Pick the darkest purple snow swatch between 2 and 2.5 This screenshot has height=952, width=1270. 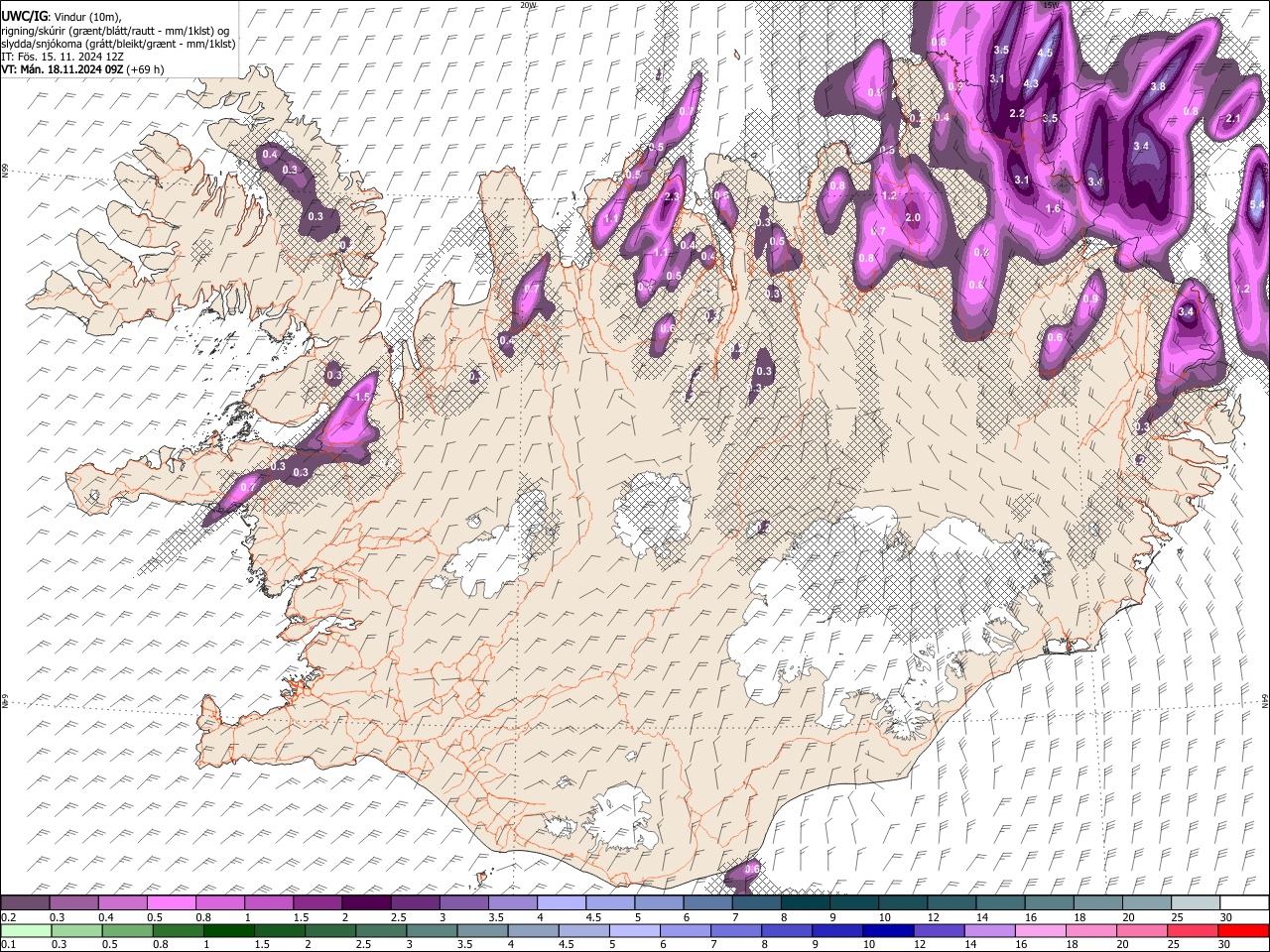[x=366, y=902]
